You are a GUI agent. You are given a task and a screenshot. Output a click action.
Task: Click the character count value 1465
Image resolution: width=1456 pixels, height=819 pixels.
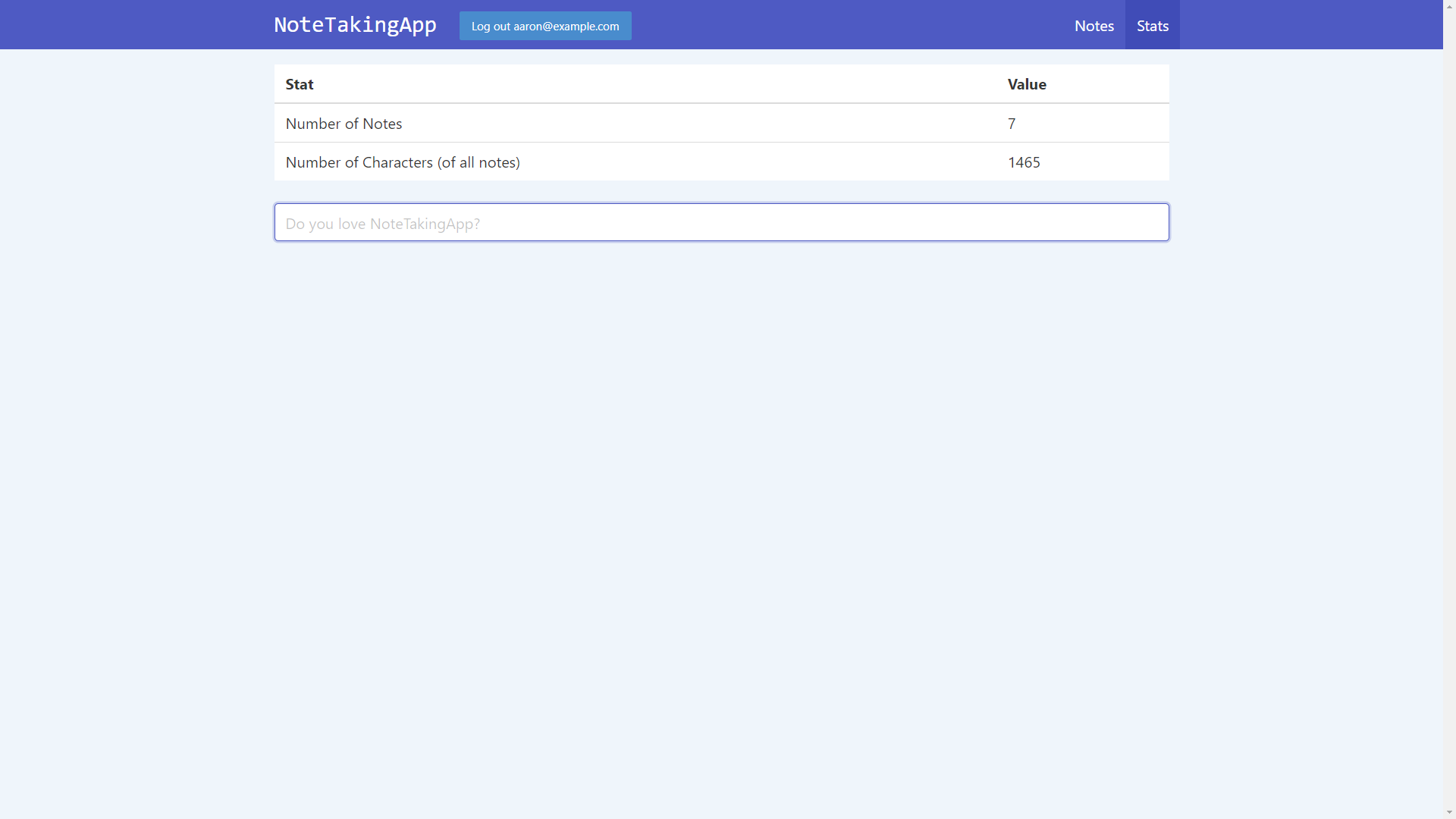[1024, 162]
